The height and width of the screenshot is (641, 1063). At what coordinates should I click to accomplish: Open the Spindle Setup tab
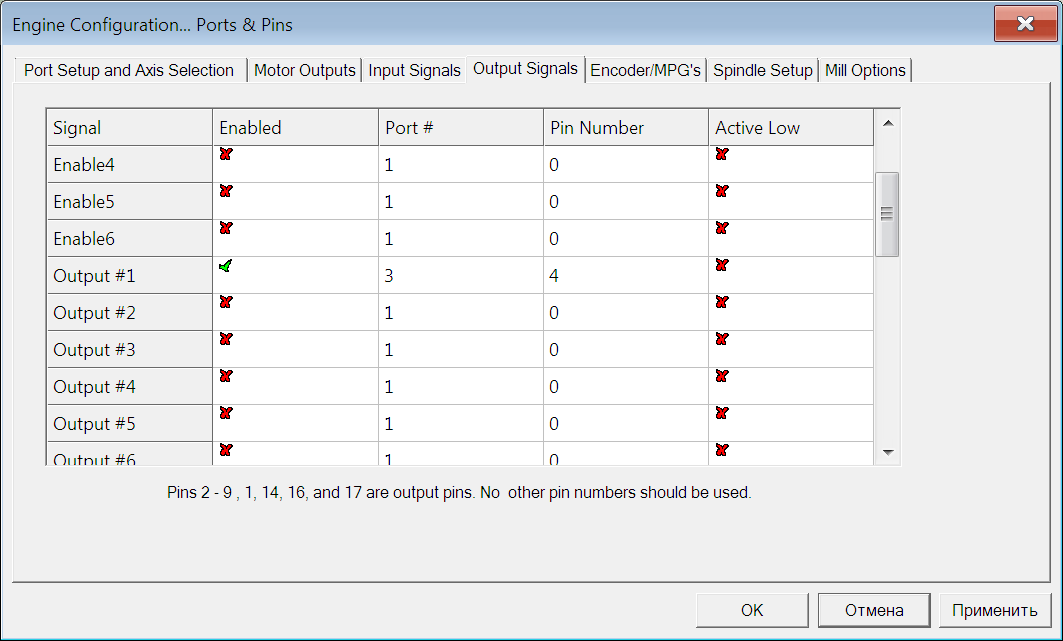click(763, 70)
